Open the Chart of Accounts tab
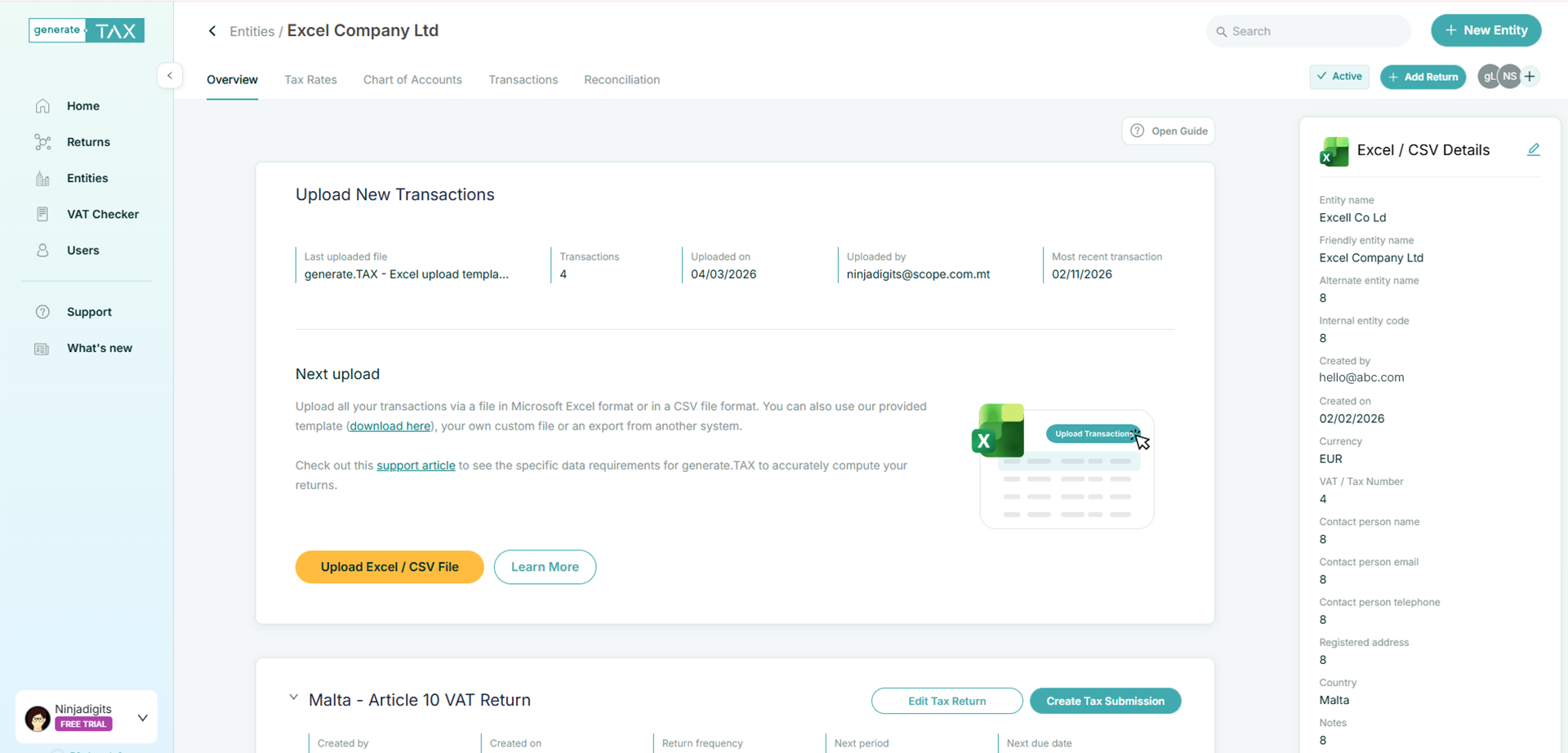 coord(412,80)
